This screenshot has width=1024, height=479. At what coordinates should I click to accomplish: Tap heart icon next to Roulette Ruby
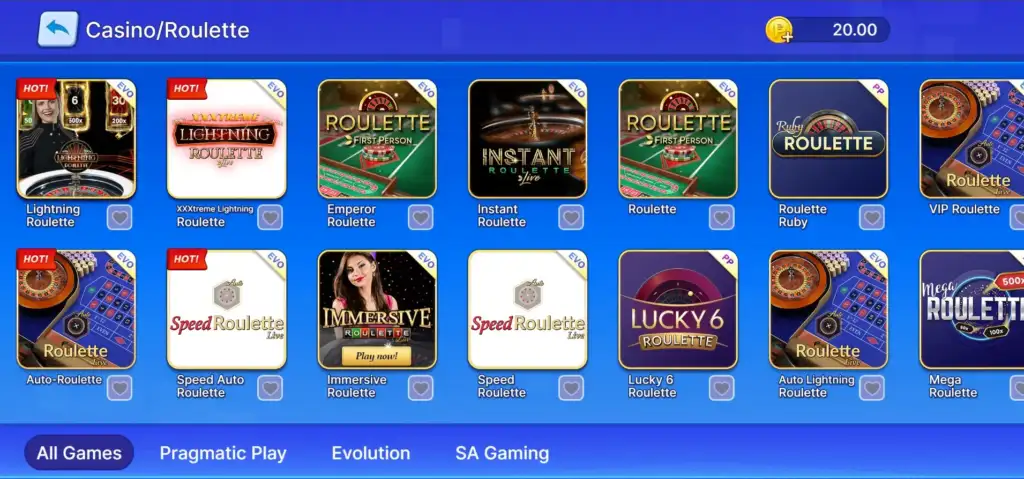[872, 217]
